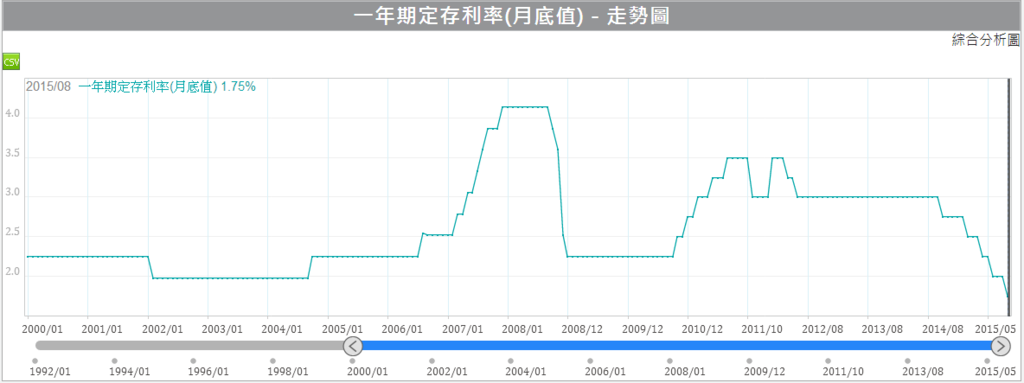Click the gray unselected range track

190,346
